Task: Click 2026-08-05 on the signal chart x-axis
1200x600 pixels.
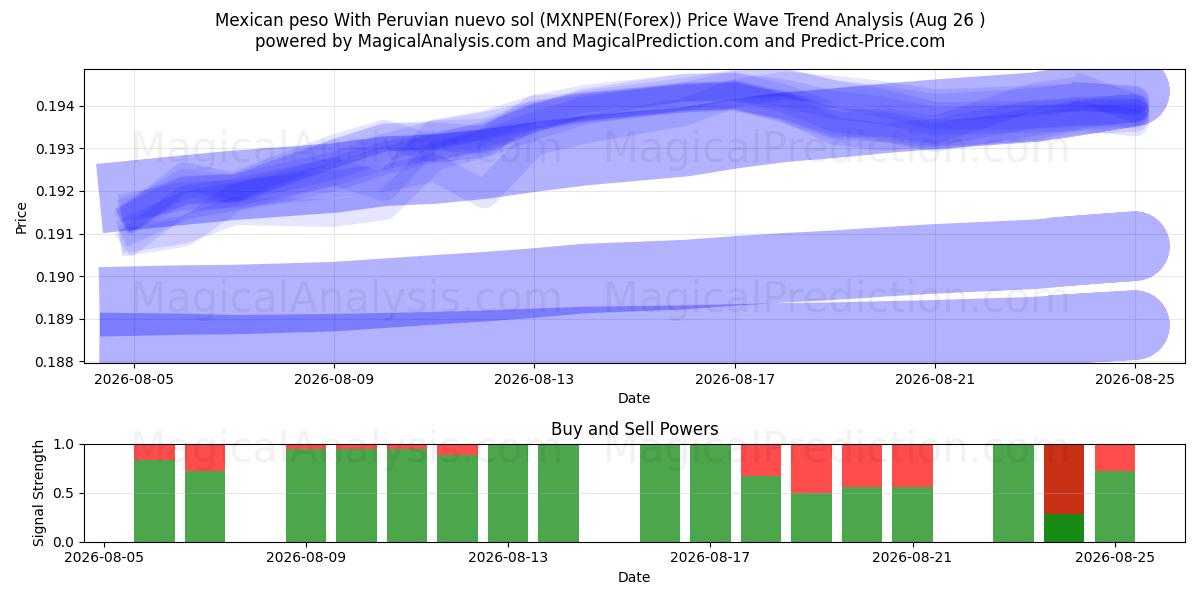Action: click(104, 558)
